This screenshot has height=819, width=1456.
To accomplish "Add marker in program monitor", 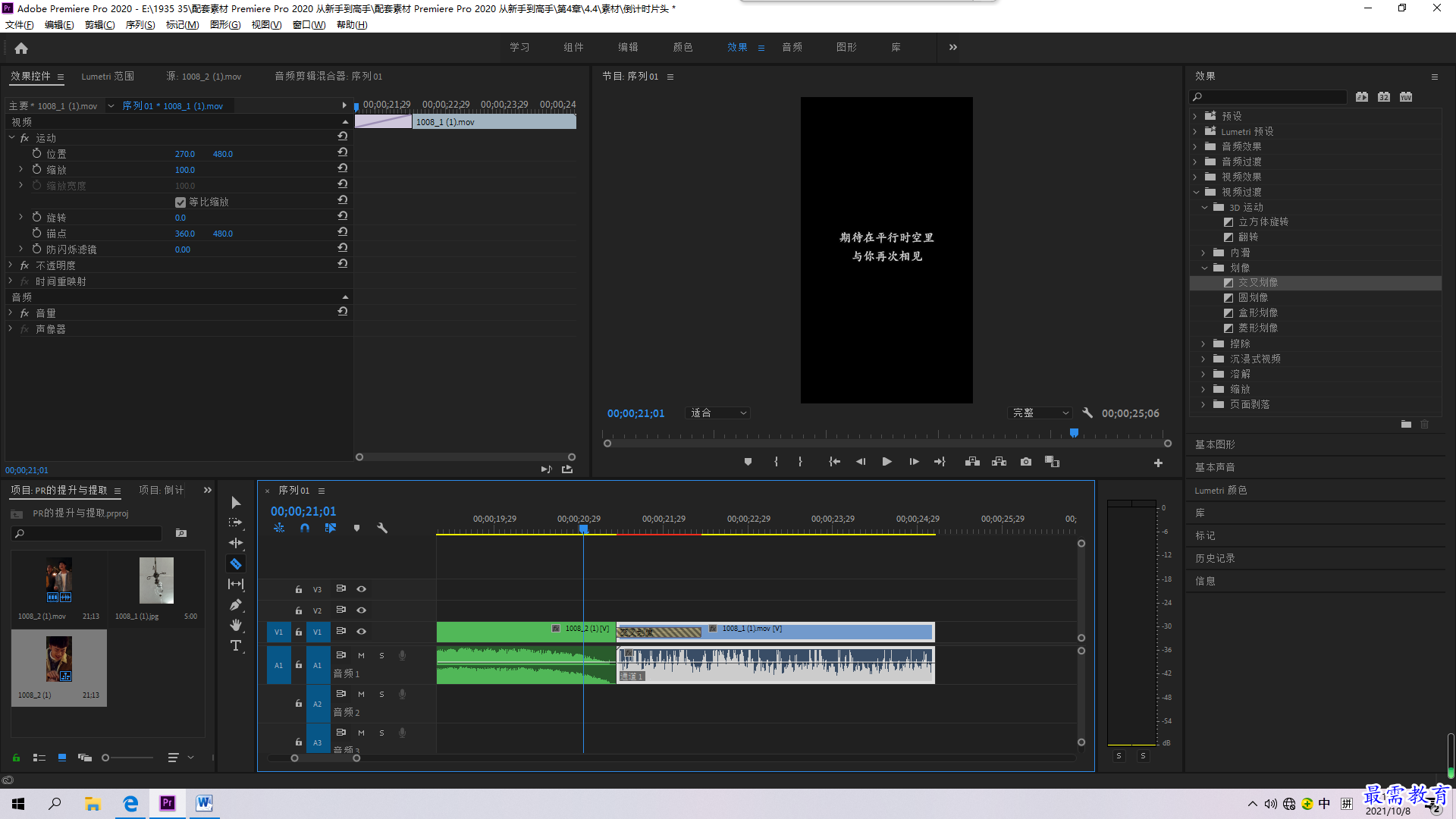I will pos(748,462).
